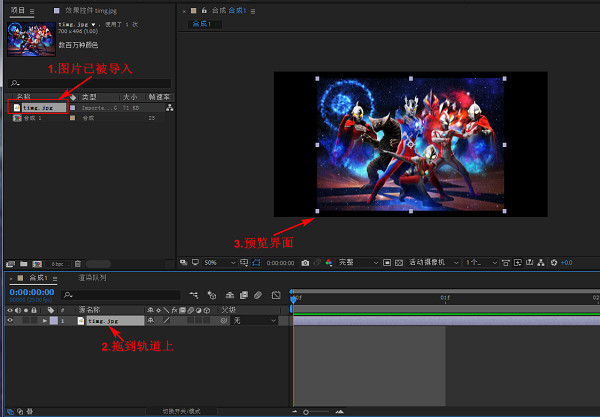Open the 活动摄像机 camera dropdown
The width and height of the screenshot is (600, 417).
pyautogui.click(x=433, y=263)
